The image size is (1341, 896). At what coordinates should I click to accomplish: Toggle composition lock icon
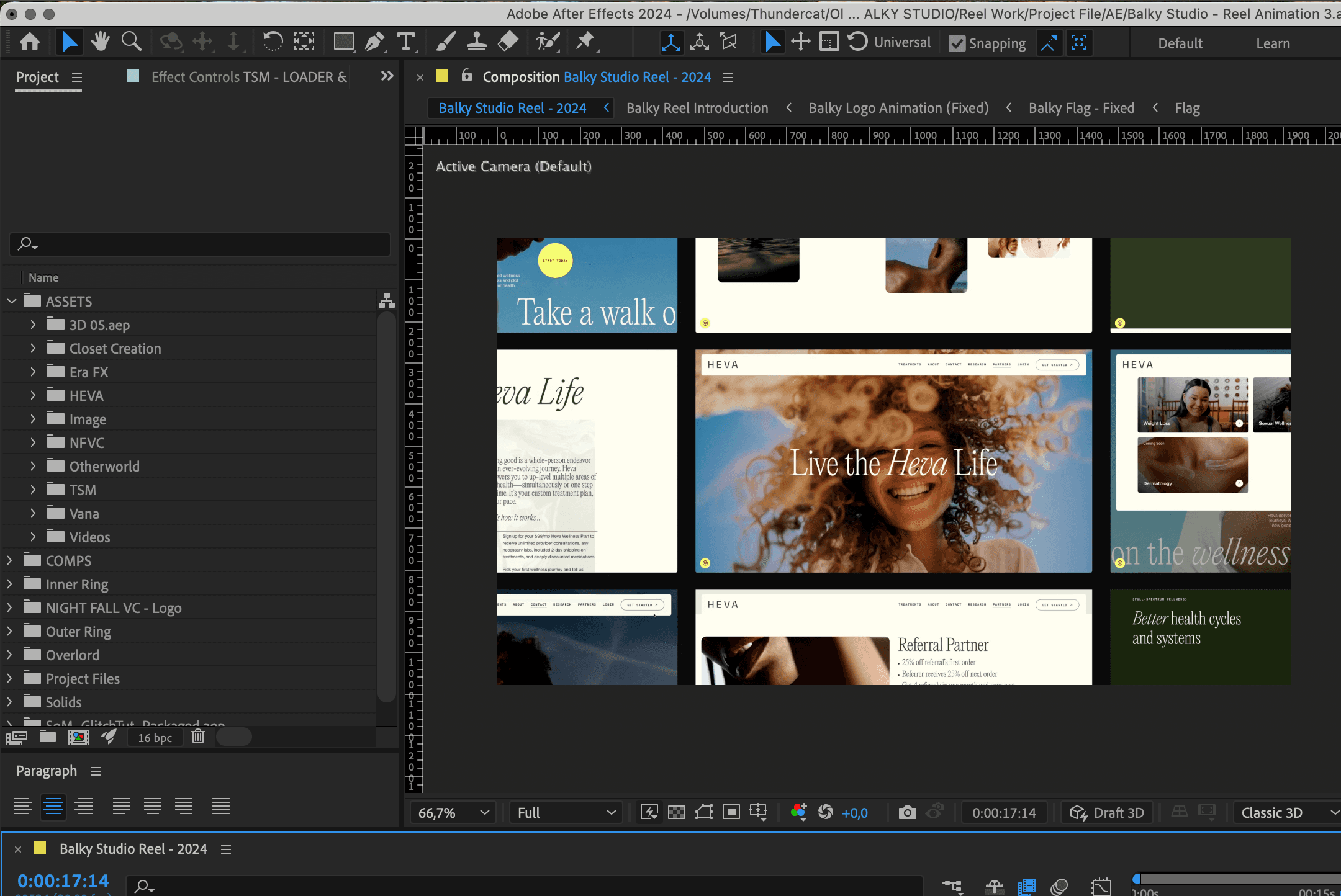(x=467, y=76)
